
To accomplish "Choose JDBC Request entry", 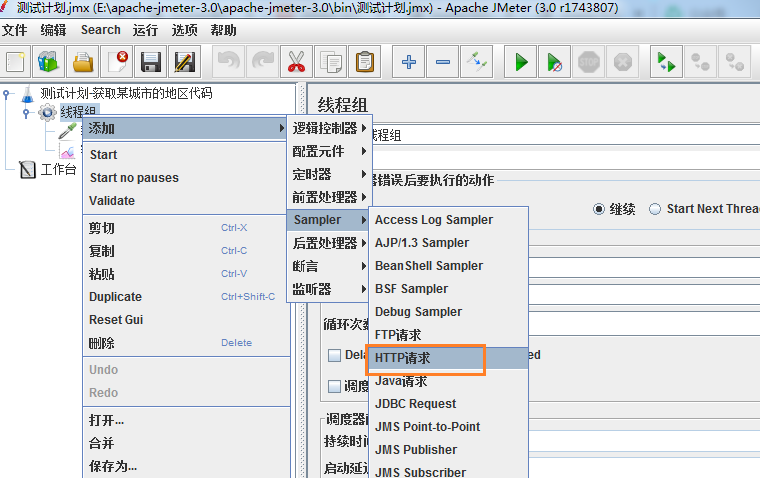I will [x=448, y=404].
